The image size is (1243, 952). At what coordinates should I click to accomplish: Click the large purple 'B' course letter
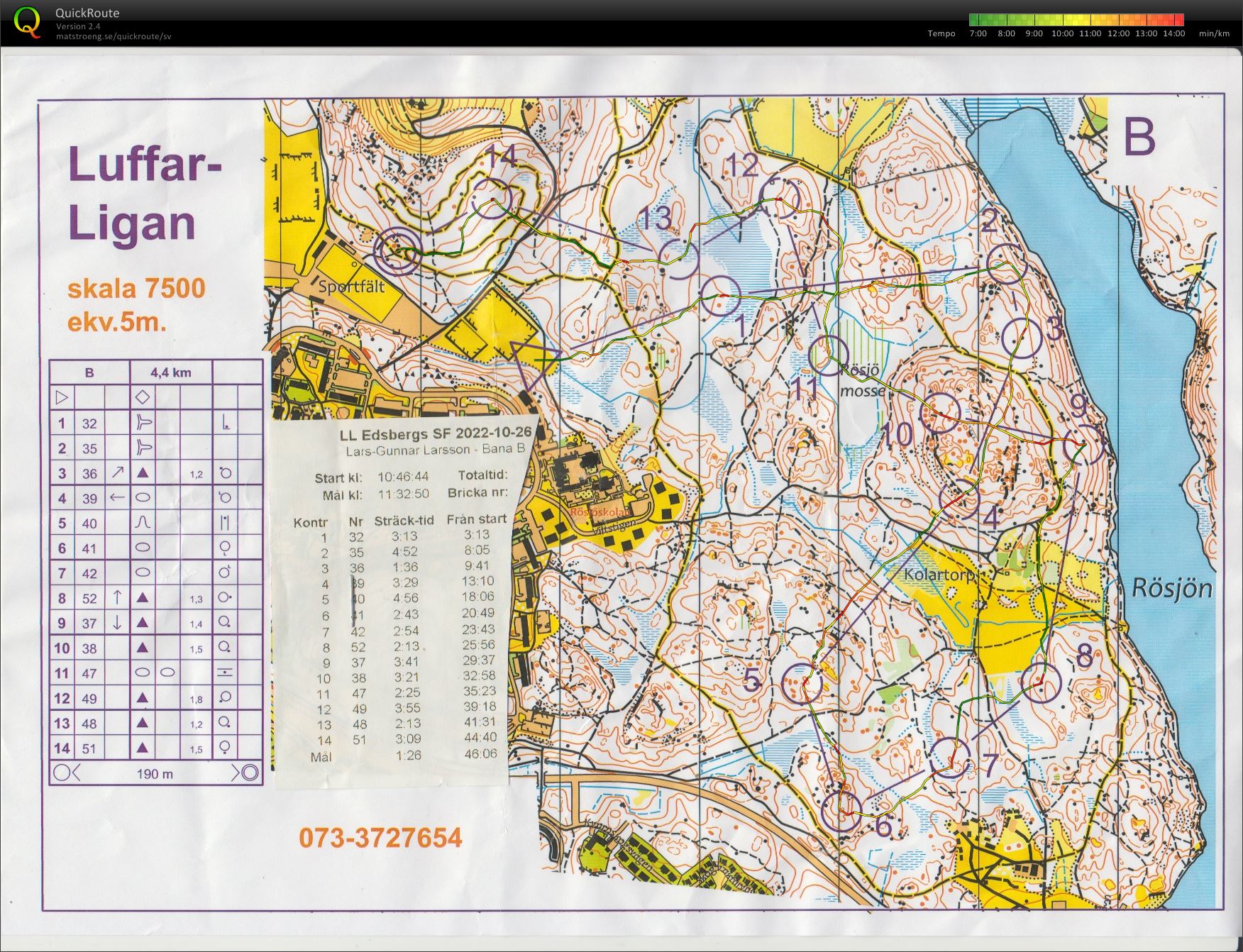1139,137
